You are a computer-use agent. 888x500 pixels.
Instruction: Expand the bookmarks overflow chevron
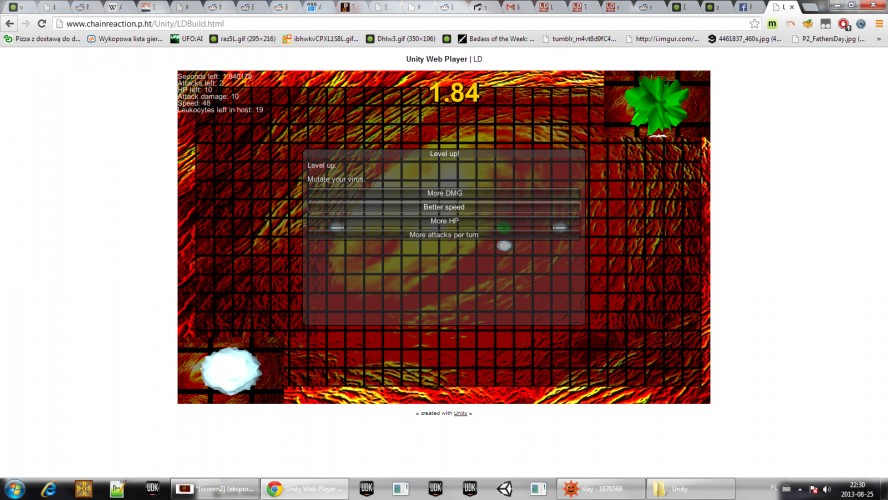point(878,39)
